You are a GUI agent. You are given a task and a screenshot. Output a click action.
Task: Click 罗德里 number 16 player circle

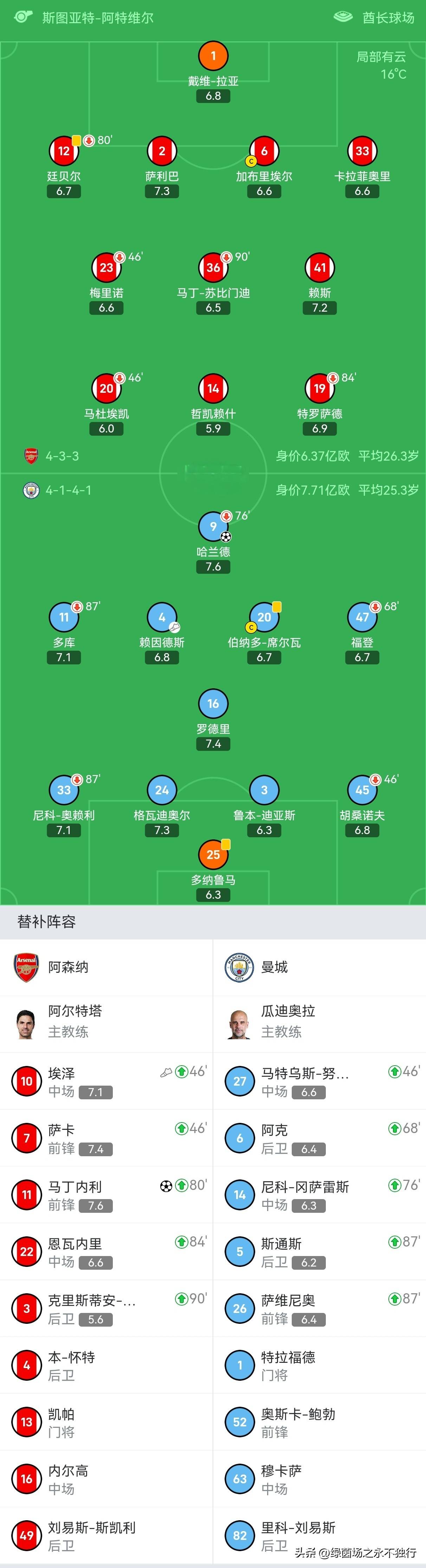point(213,704)
